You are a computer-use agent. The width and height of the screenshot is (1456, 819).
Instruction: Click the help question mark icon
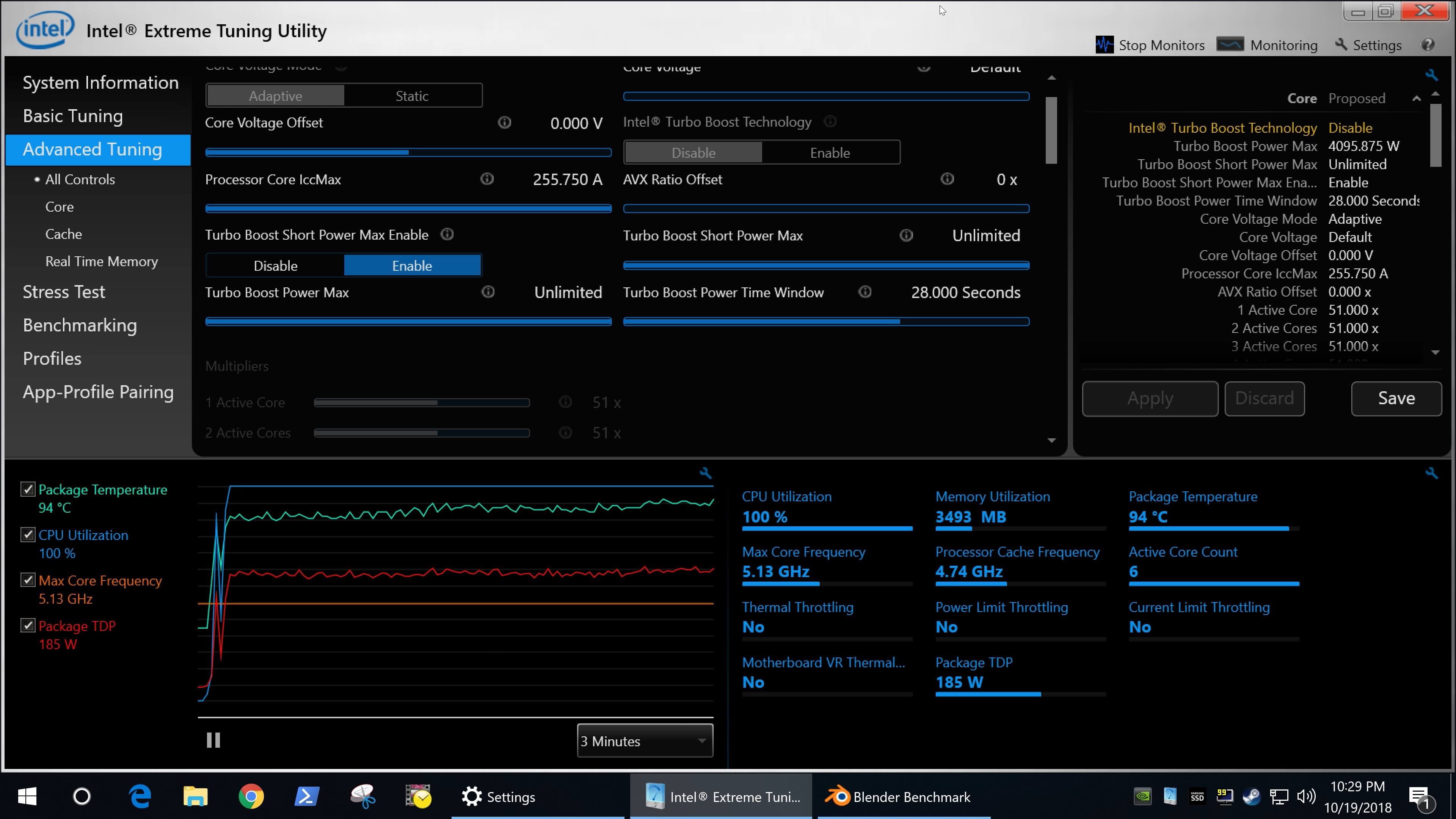pos(1428,45)
